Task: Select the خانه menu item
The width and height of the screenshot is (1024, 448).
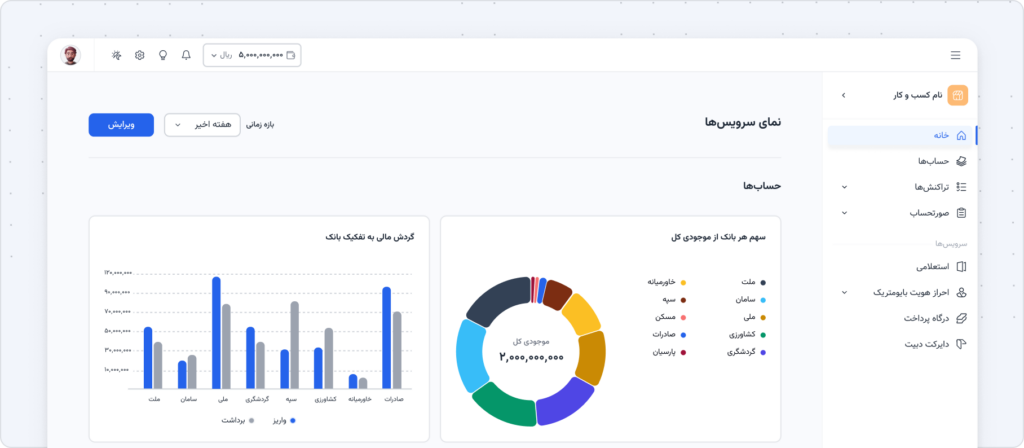Action: coord(901,136)
